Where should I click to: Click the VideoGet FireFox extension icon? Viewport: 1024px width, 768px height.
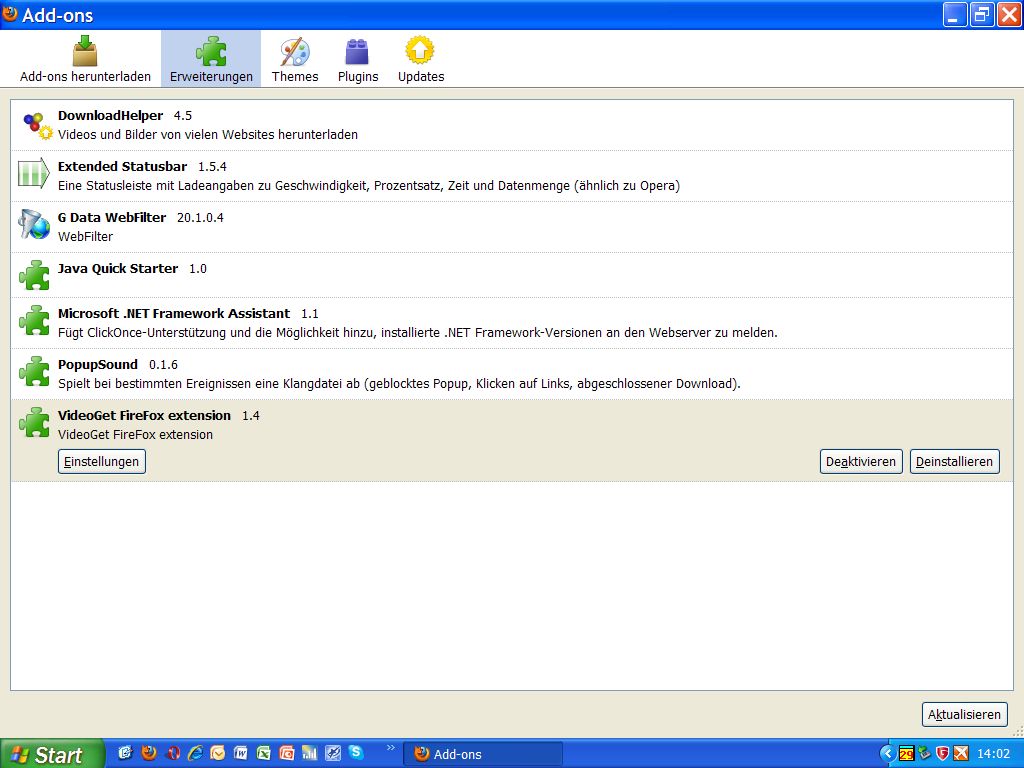coord(34,423)
